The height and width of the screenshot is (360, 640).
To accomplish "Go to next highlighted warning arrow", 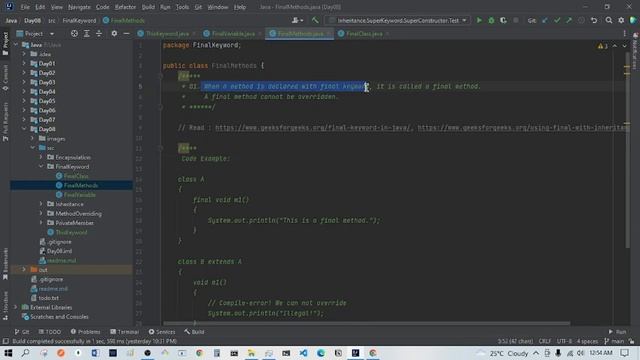I will 624,46.
